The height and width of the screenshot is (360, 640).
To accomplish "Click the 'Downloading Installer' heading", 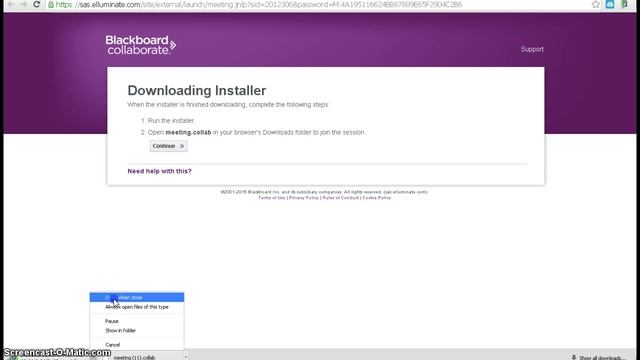I will (x=197, y=90).
